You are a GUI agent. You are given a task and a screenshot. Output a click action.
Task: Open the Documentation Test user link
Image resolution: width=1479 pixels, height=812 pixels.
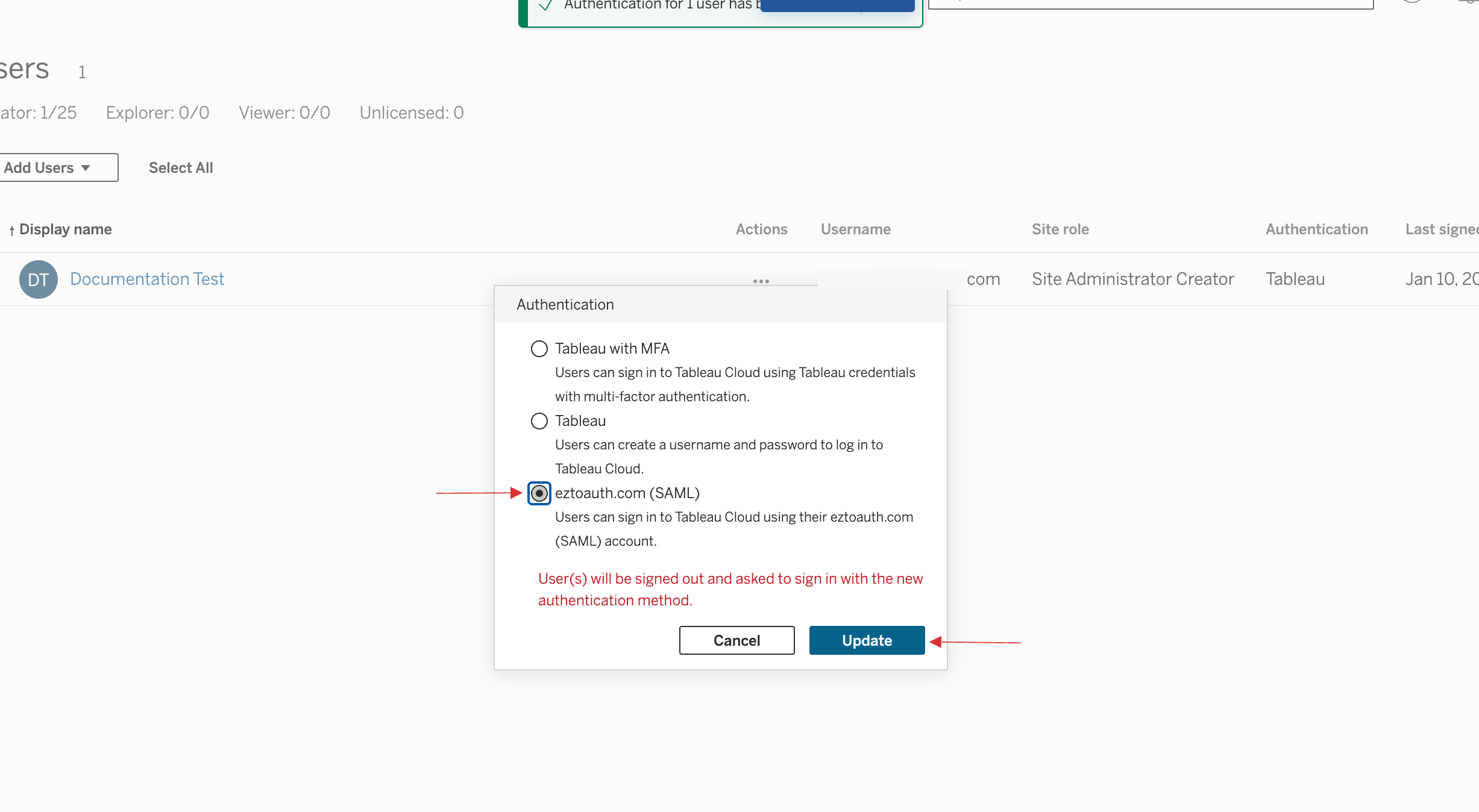pyautogui.click(x=147, y=279)
